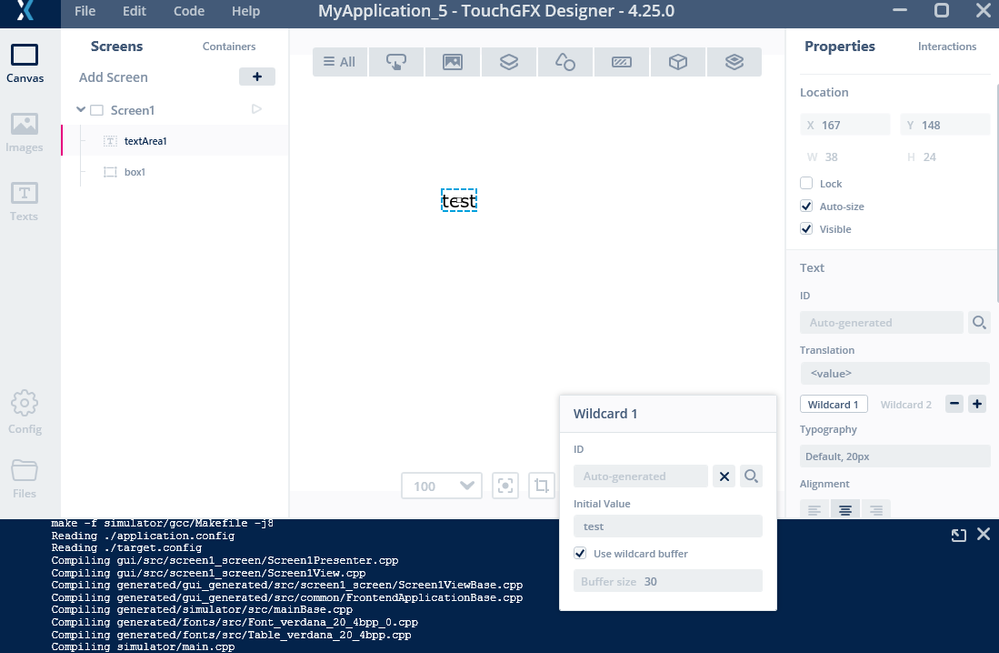Open the 3D box widget category
999x653 pixels.
678,62
